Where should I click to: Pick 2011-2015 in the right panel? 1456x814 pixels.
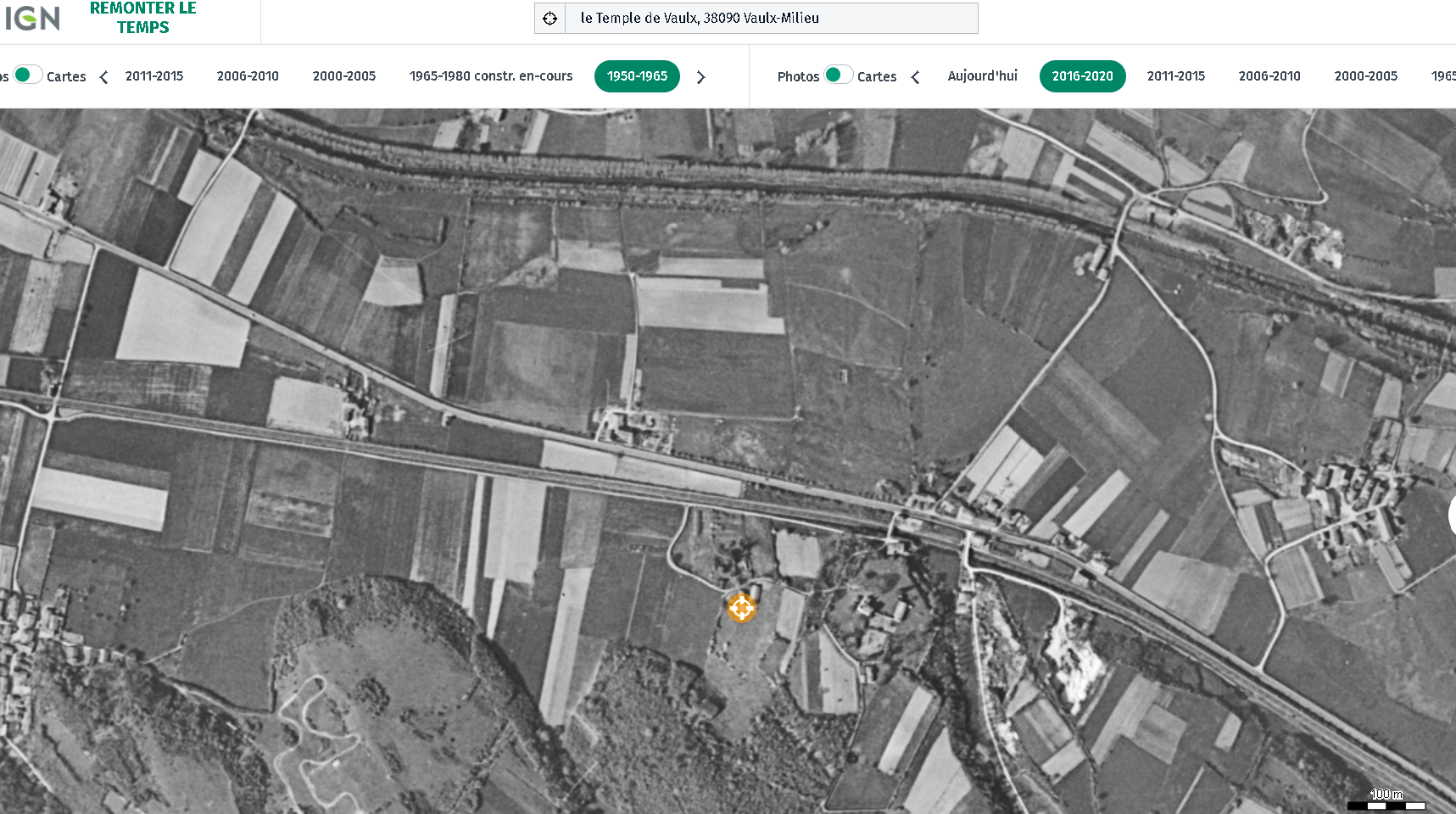click(1175, 76)
